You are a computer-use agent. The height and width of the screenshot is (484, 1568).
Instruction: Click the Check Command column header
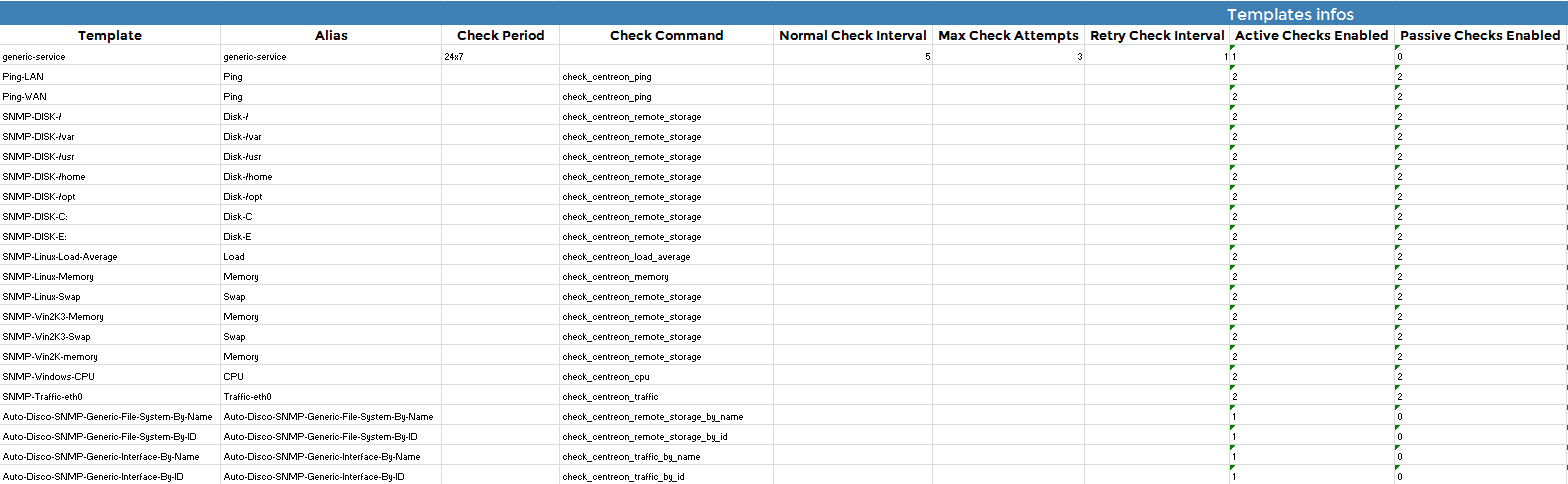coord(666,35)
